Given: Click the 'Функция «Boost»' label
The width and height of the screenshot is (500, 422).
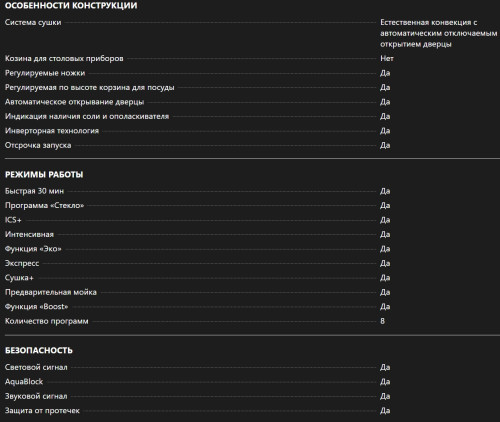Looking at the screenshot, I should tap(36, 307).
